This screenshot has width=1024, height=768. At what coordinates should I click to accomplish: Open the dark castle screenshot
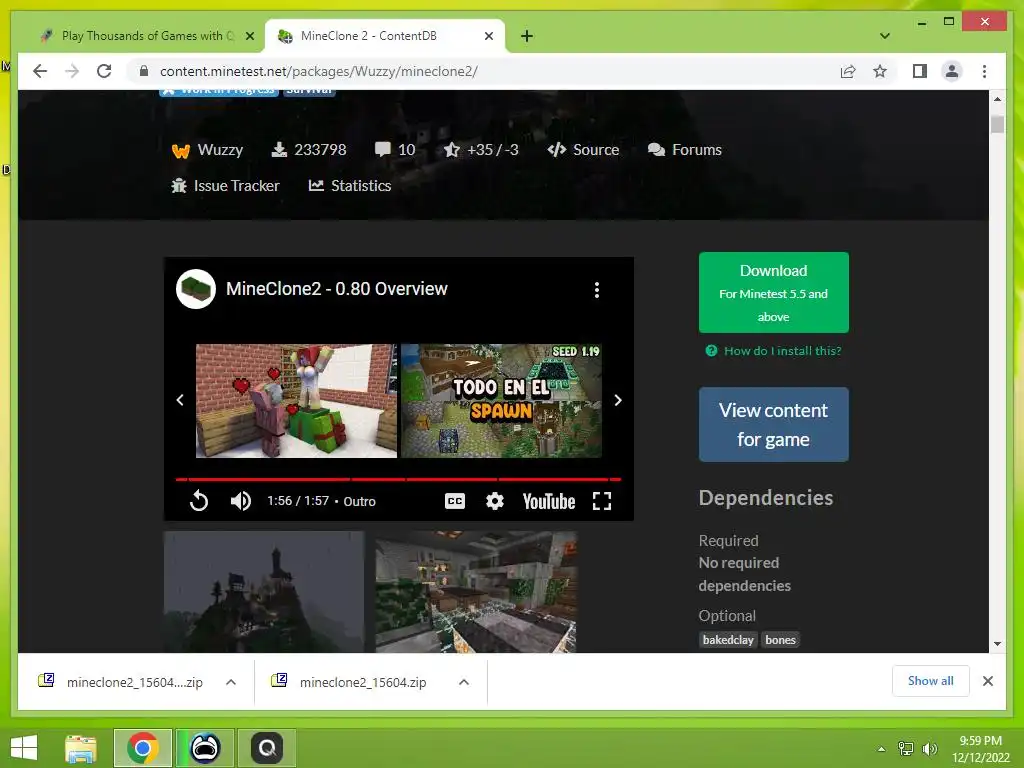pos(264,592)
